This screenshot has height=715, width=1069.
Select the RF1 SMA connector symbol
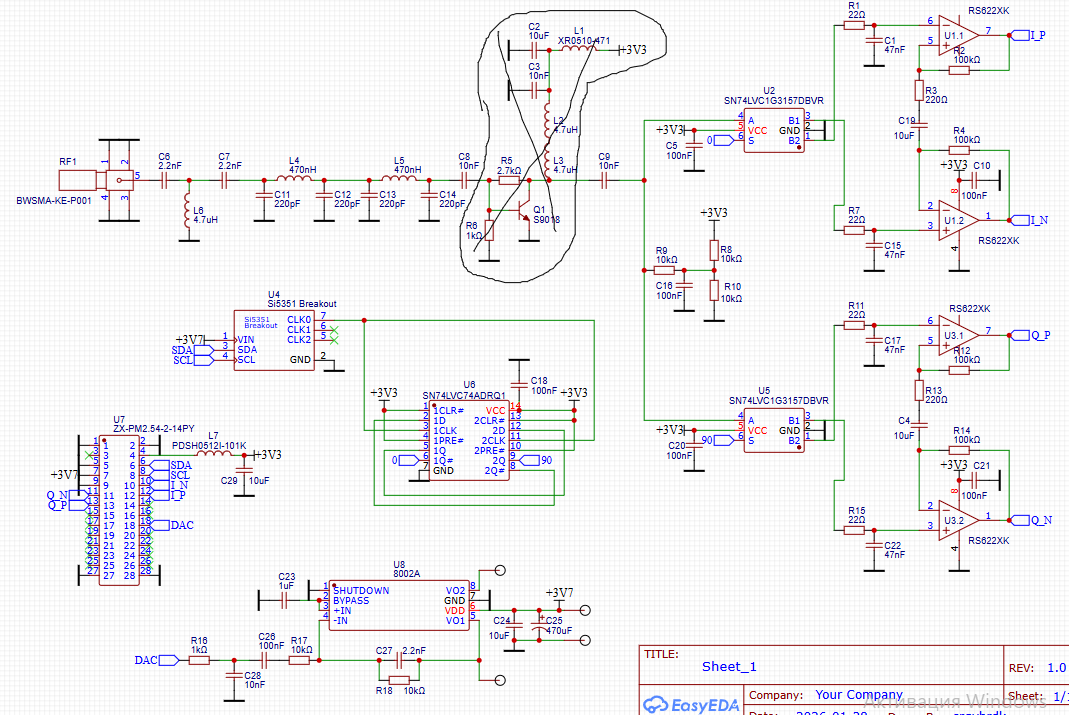pos(95,181)
